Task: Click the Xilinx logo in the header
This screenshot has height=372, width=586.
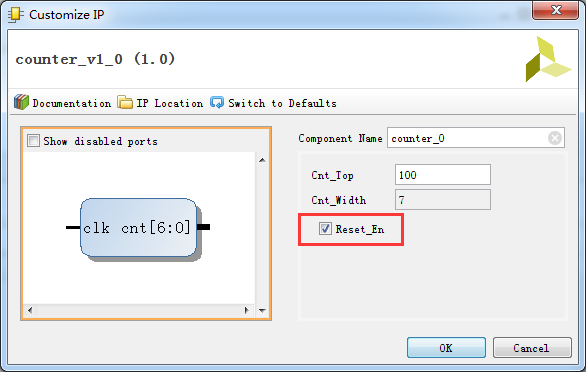Action: (548, 59)
